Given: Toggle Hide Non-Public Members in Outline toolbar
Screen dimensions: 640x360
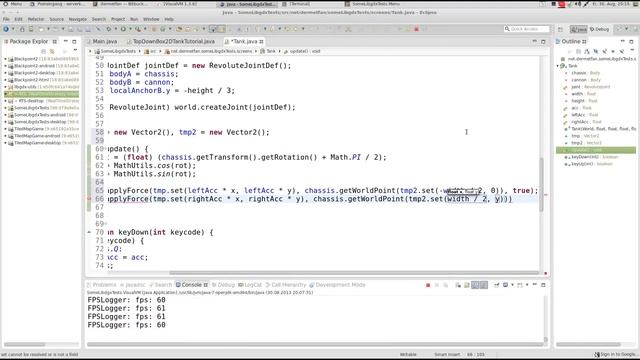Looking at the screenshot, I should click(x=613, y=51).
